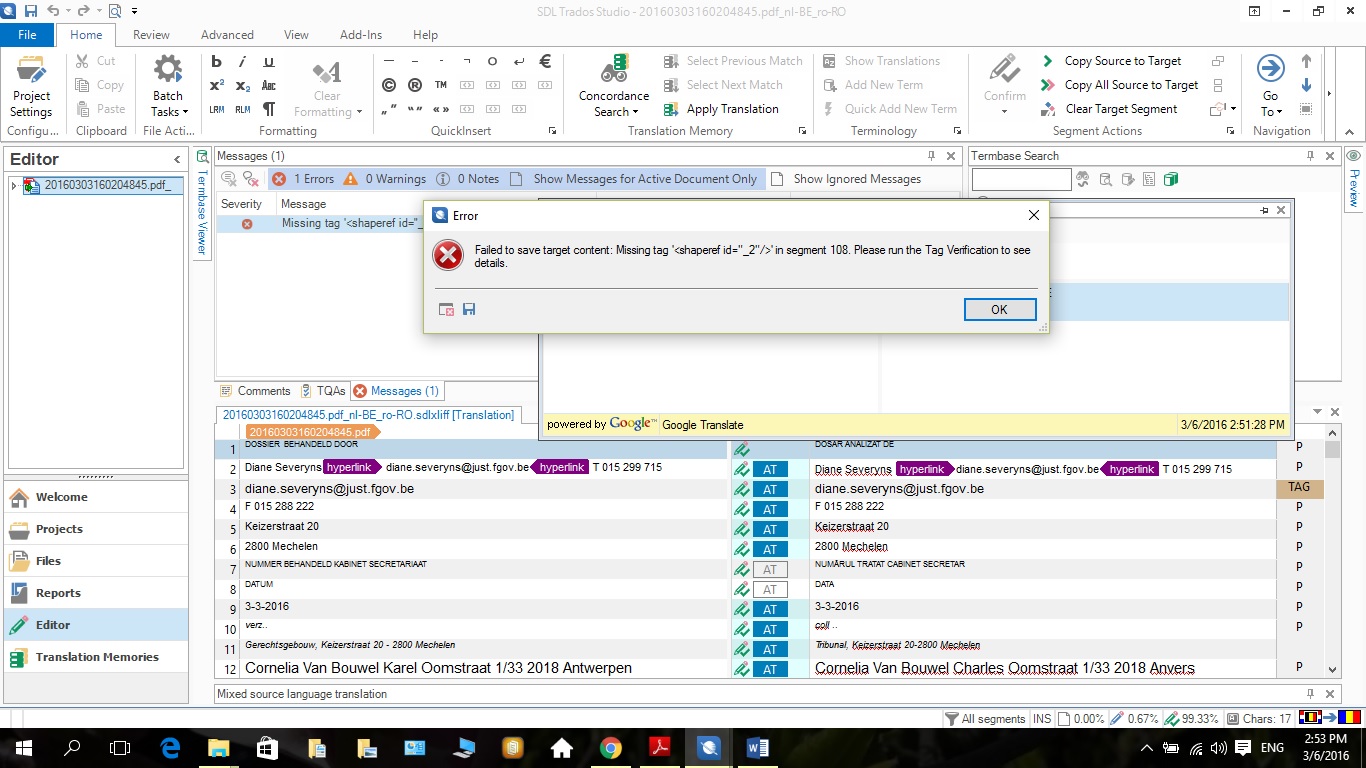Viewport: 1366px width, 768px height.
Task: Apply bold formatting with the b icon
Action: [x=217, y=61]
